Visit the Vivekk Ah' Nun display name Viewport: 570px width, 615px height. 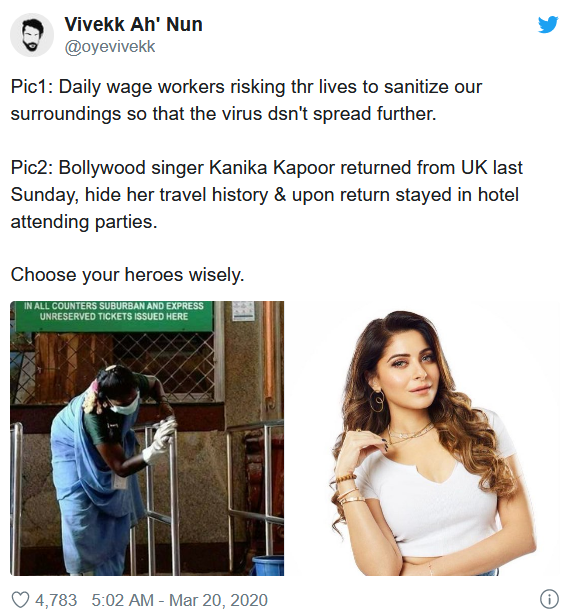133,25
